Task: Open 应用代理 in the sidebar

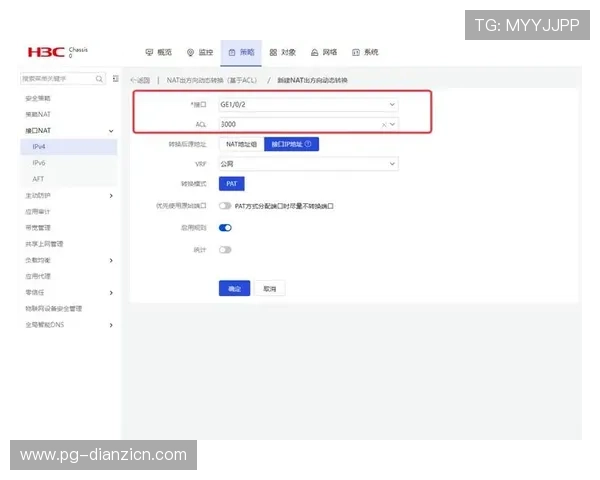Action: coord(38,276)
